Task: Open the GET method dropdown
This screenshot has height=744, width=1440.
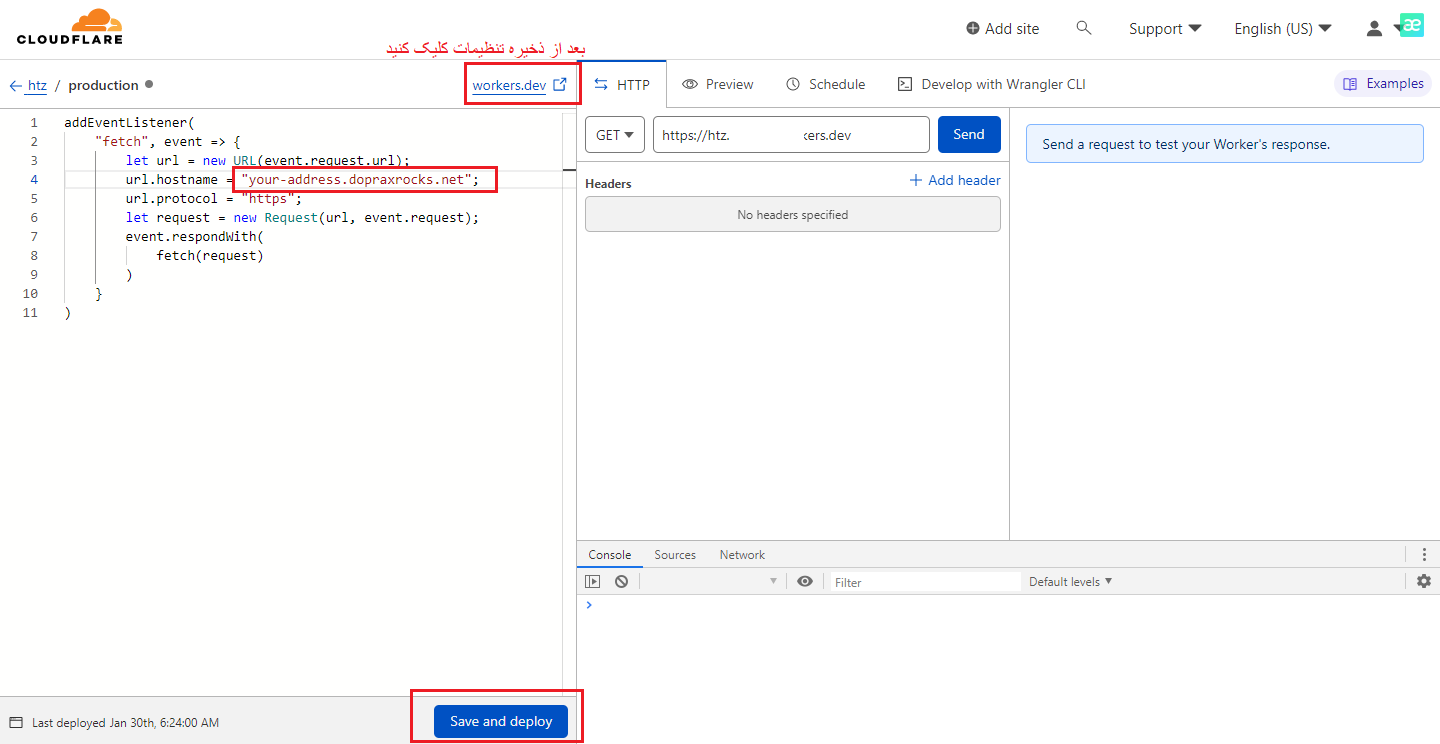Action: [x=615, y=135]
